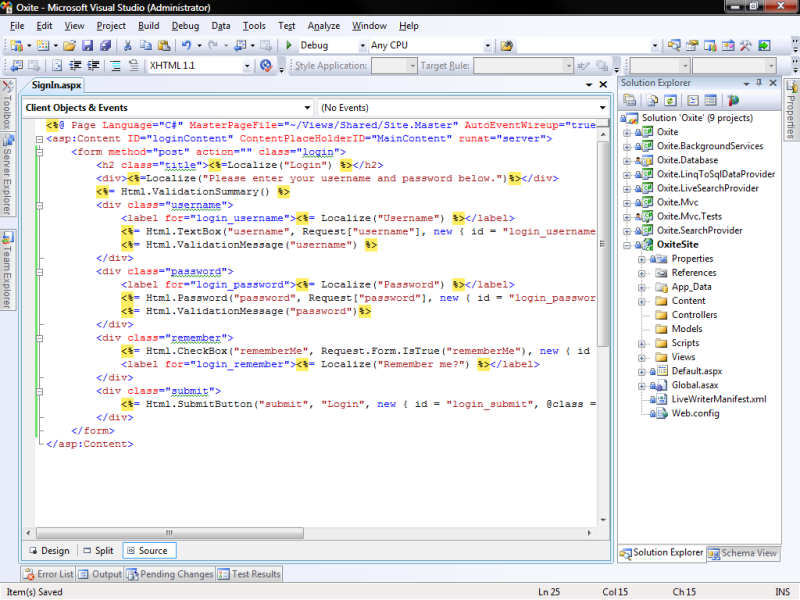Click the Cut scissors icon

(128, 45)
